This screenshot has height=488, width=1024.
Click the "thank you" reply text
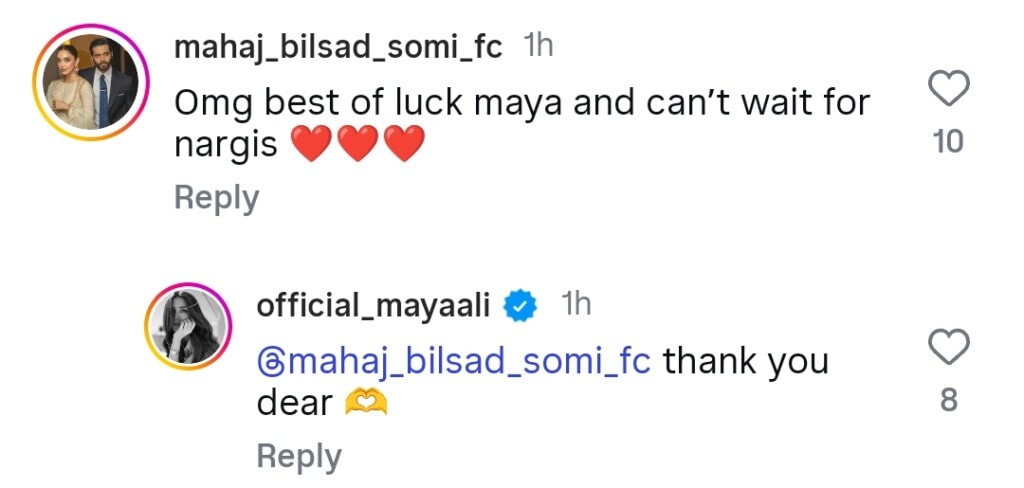pyautogui.click(x=745, y=360)
